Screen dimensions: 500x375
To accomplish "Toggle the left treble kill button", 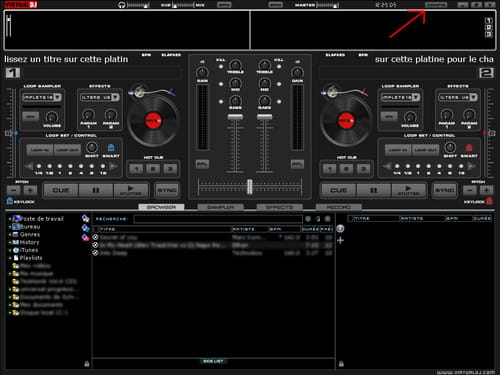I will click(x=221, y=67).
